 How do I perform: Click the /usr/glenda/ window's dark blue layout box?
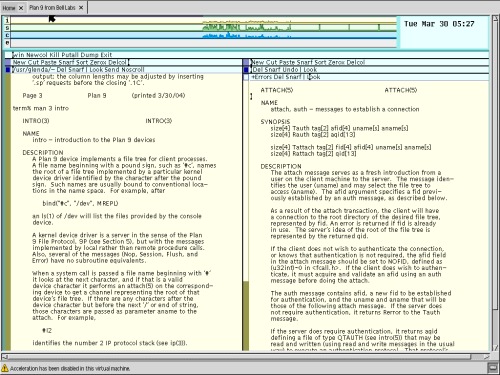pyautogui.click(x=8, y=70)
